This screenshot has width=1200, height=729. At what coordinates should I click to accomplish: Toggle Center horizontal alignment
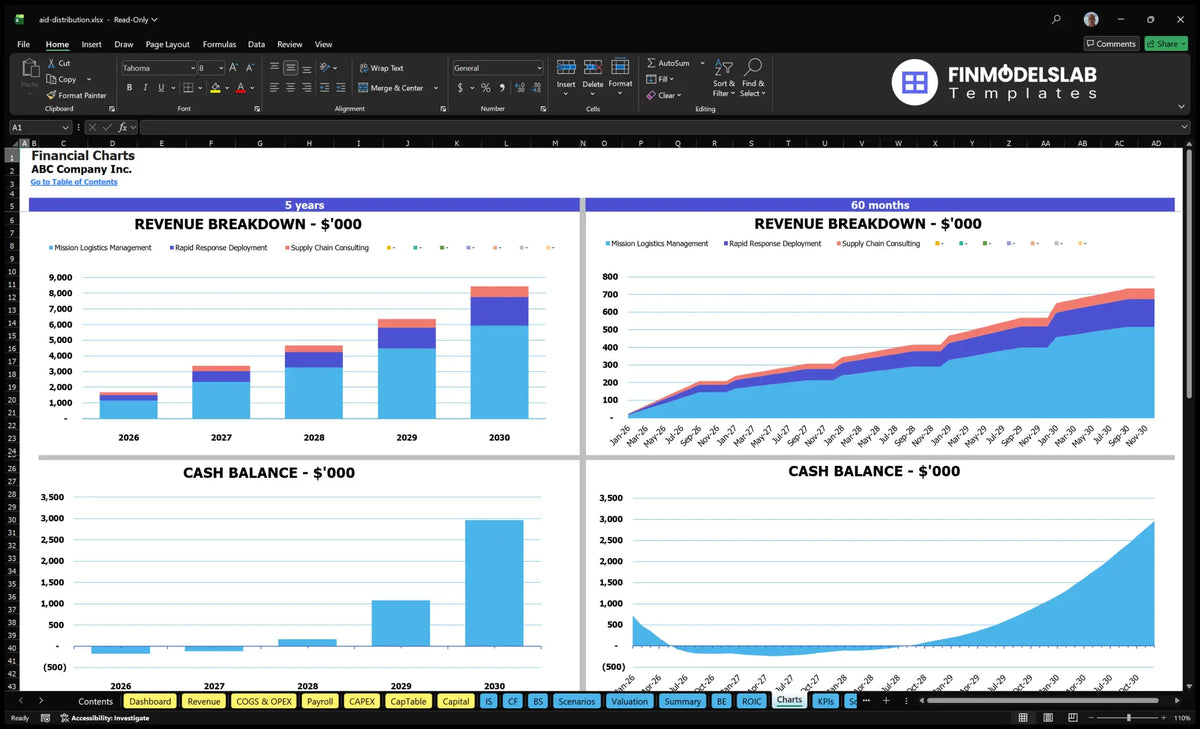click(x=290, y=88)
